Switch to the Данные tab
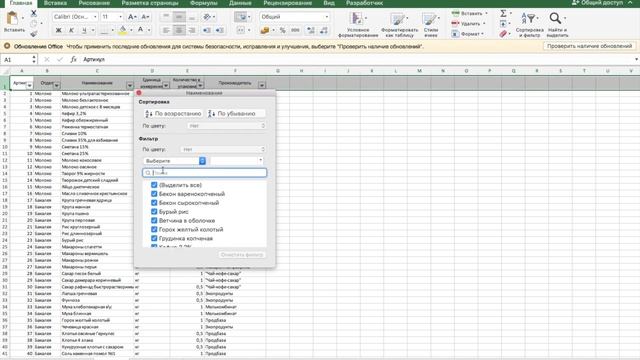640x360 pixels. click(240, 3)
